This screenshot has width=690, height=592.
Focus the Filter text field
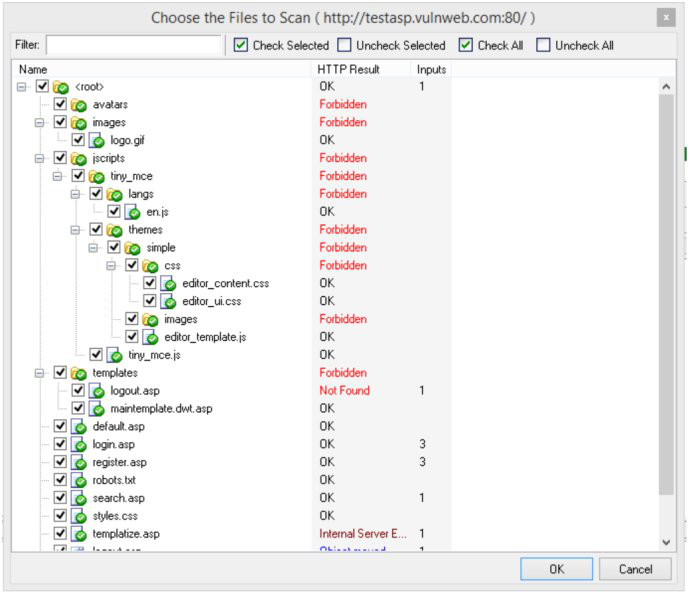click(x=133, y=45)
